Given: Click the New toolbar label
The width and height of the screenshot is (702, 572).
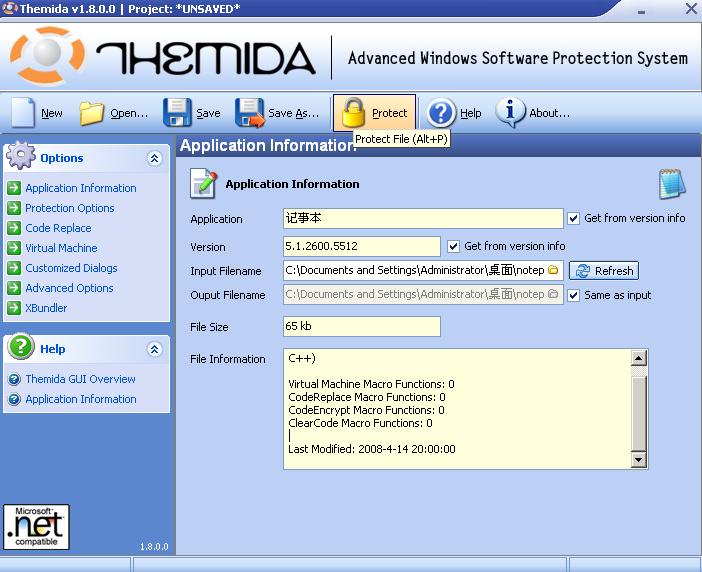Looking at the screenshot, I should (x=52, y=113).
